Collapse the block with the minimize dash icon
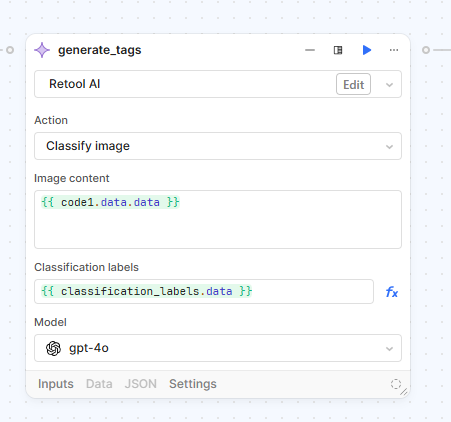451x422 pixels. [310, 50]
